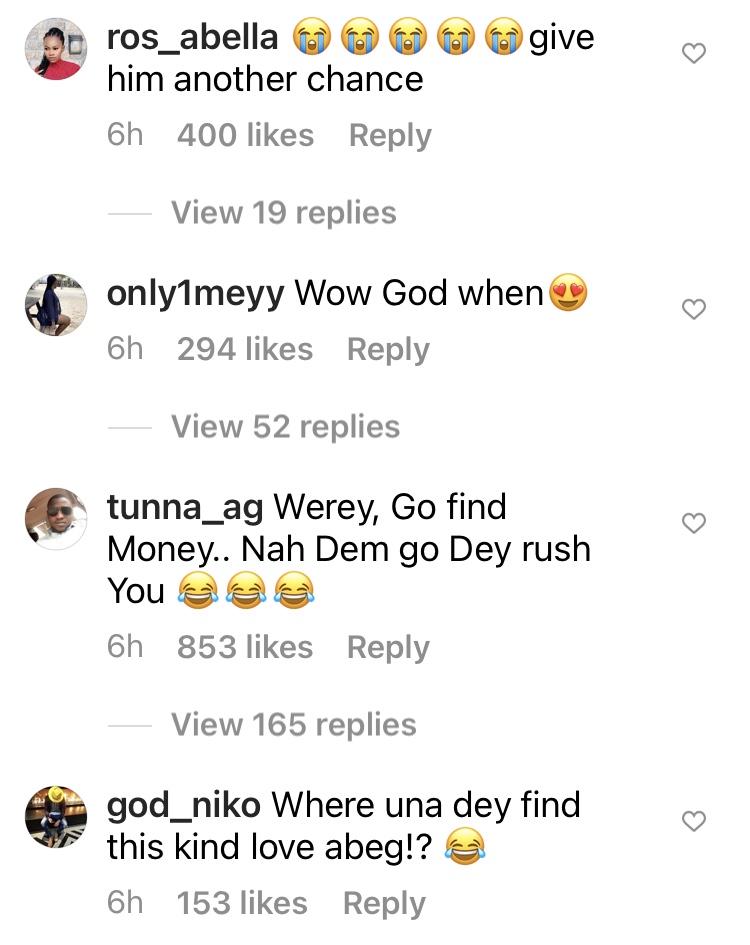Image resolution: width=750 pixels, height=945 pixels.
Task: Reply to god_niko's comment
Action: click(x=384, y=904)
